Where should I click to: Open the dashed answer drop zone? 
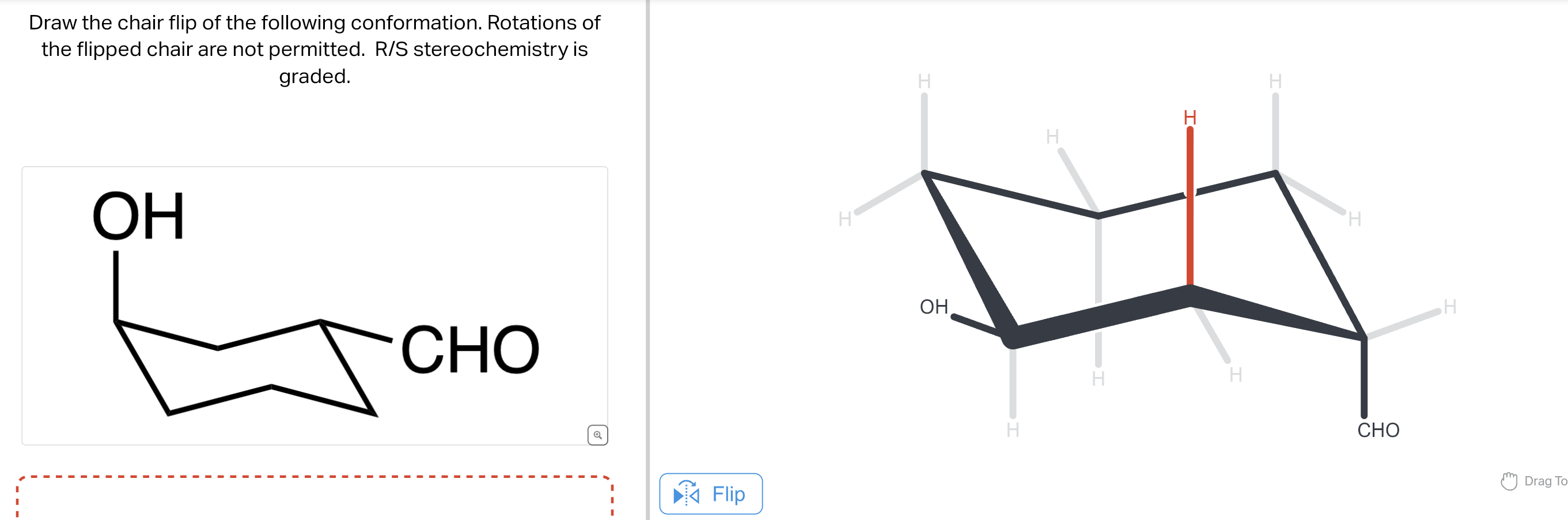click(x=313, y=499)
